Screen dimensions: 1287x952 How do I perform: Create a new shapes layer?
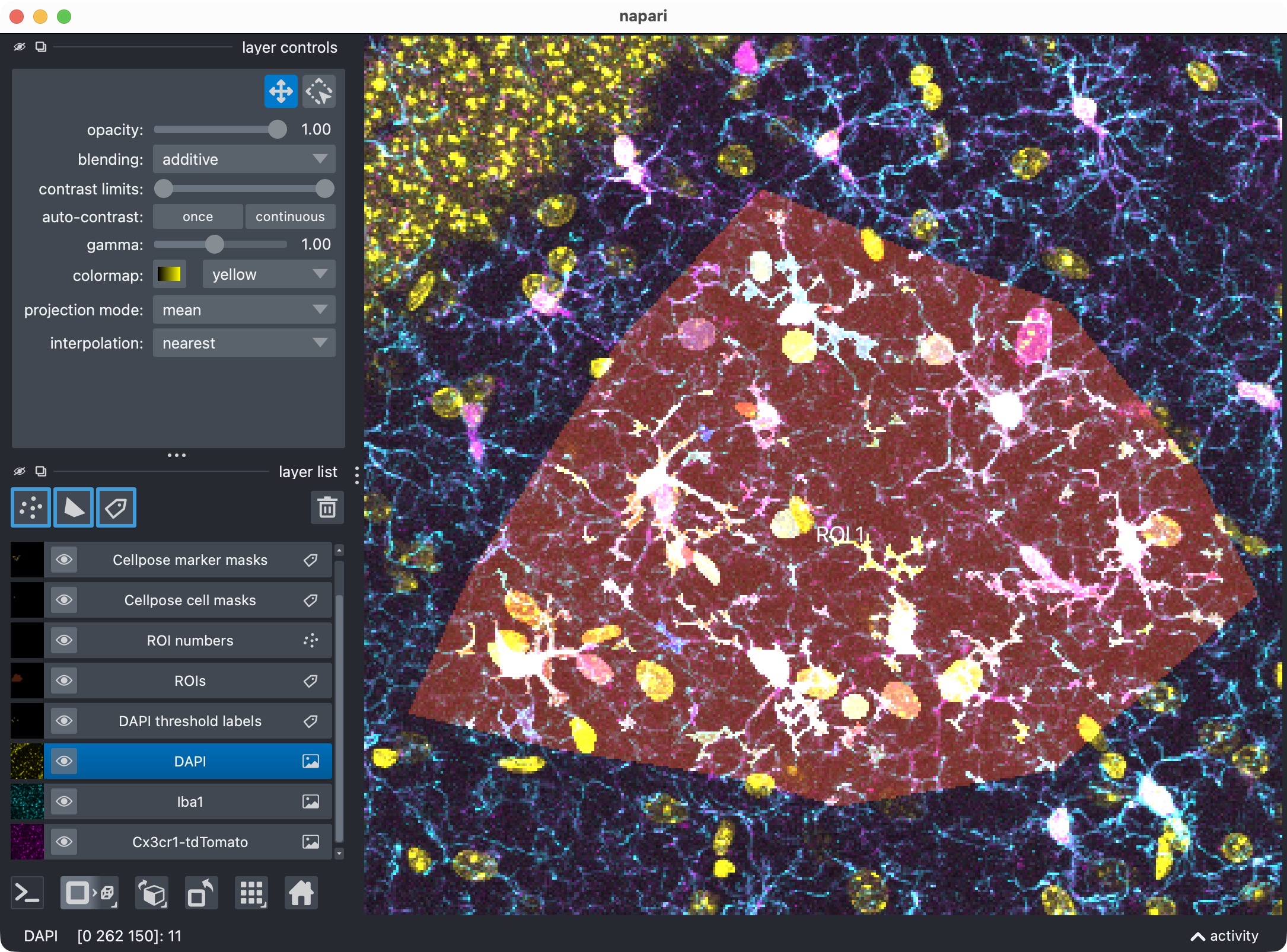click(74, 507)
